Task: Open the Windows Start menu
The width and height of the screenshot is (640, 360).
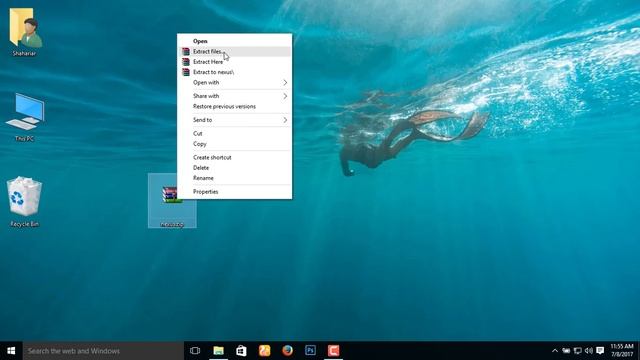Action: point(11,351)
